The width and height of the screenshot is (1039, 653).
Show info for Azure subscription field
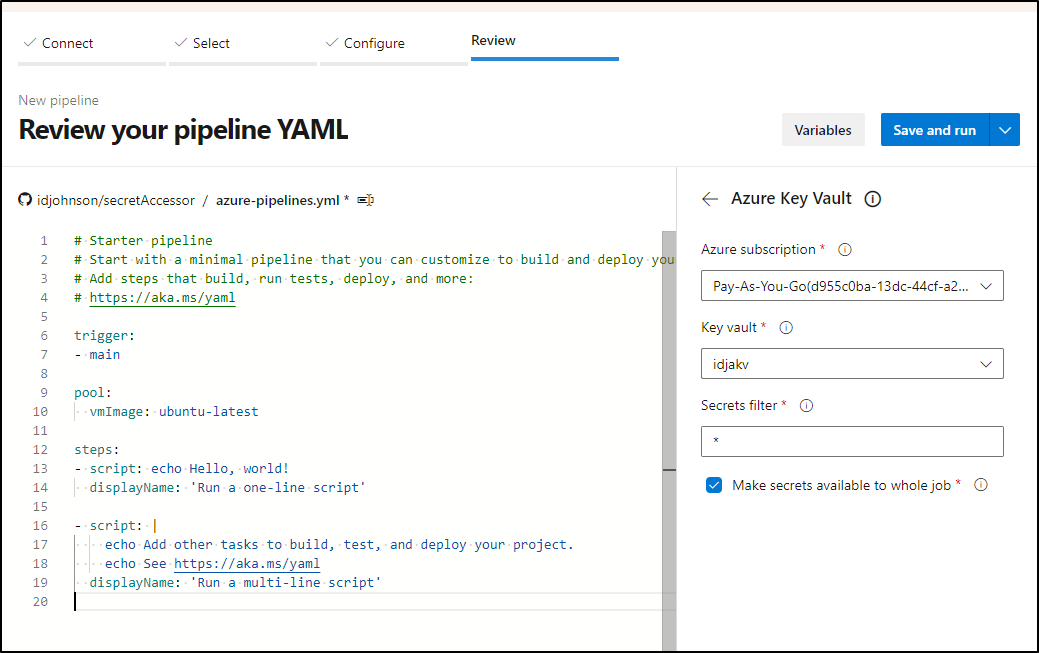845,250
